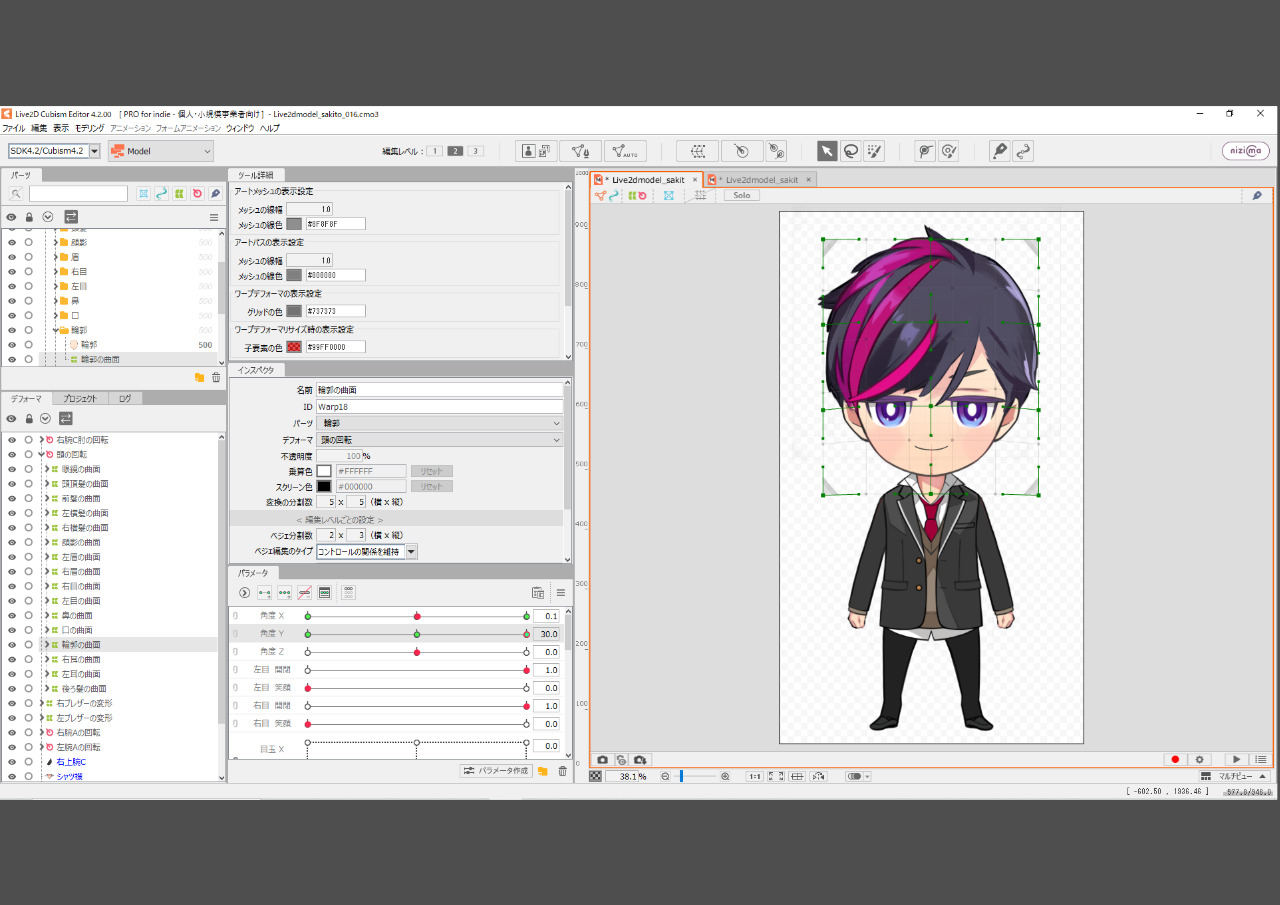This screenshot has height=905, width=1280.
Task: Switch to the ログ tab
Action: tap(125, 398)
